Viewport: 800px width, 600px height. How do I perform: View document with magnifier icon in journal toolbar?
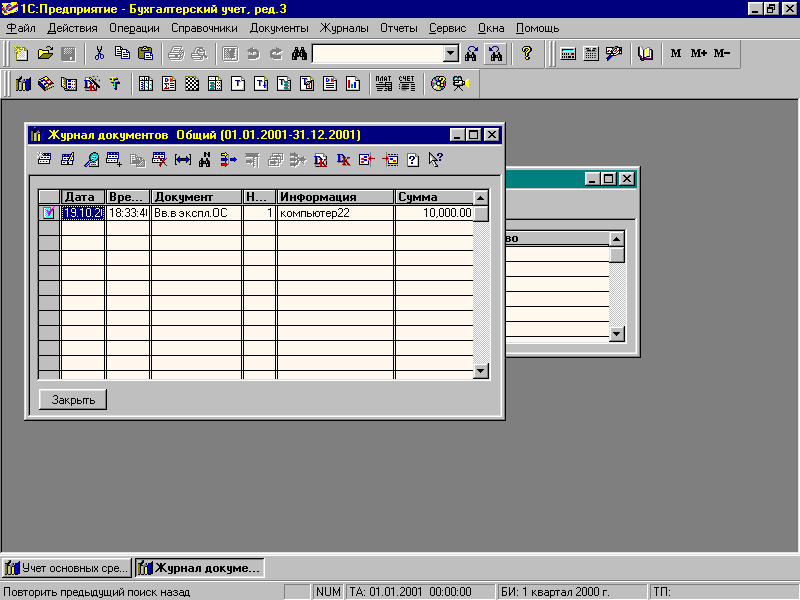point(91,160)
